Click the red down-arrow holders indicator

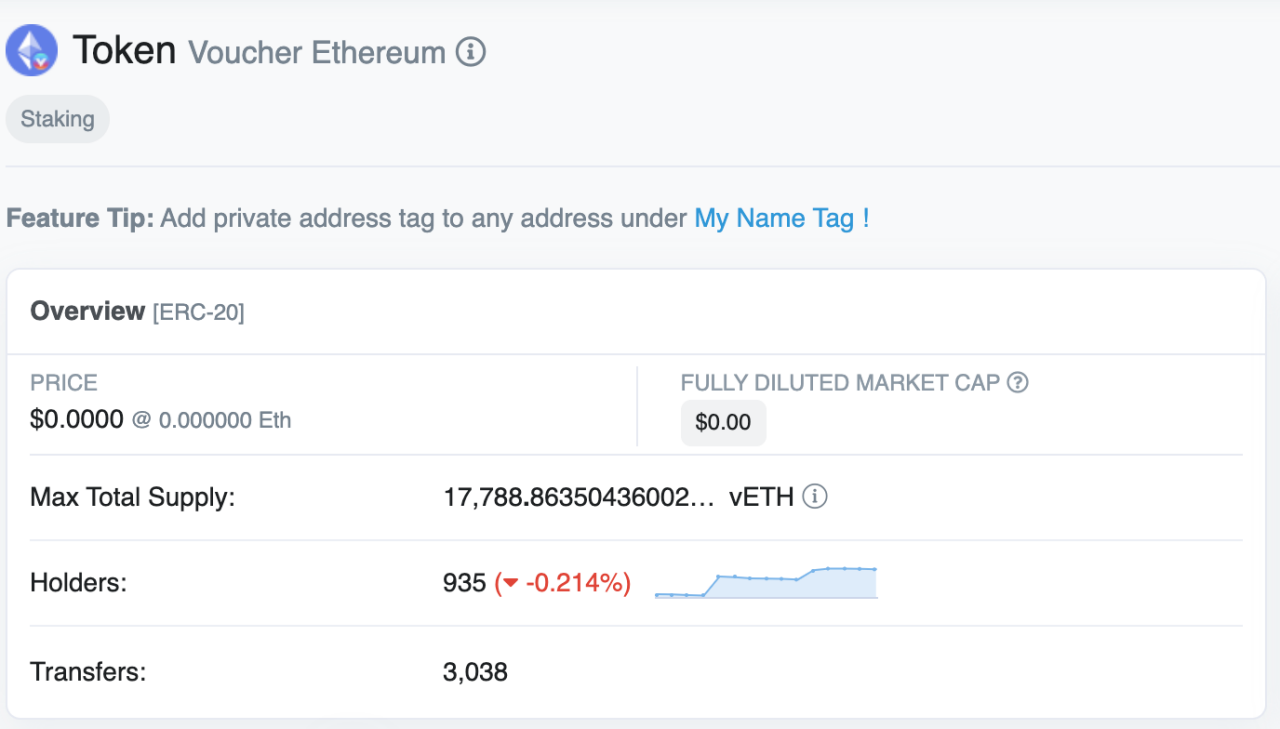510,584
